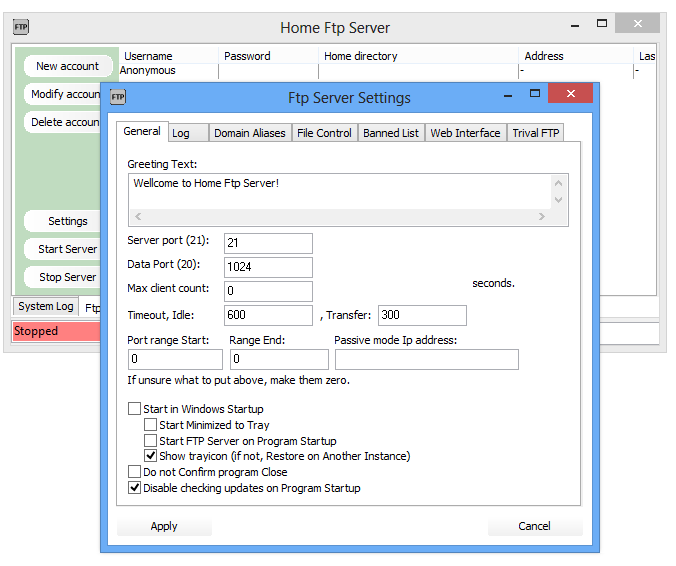Check Start FTP Server on Program Startup

150,441
